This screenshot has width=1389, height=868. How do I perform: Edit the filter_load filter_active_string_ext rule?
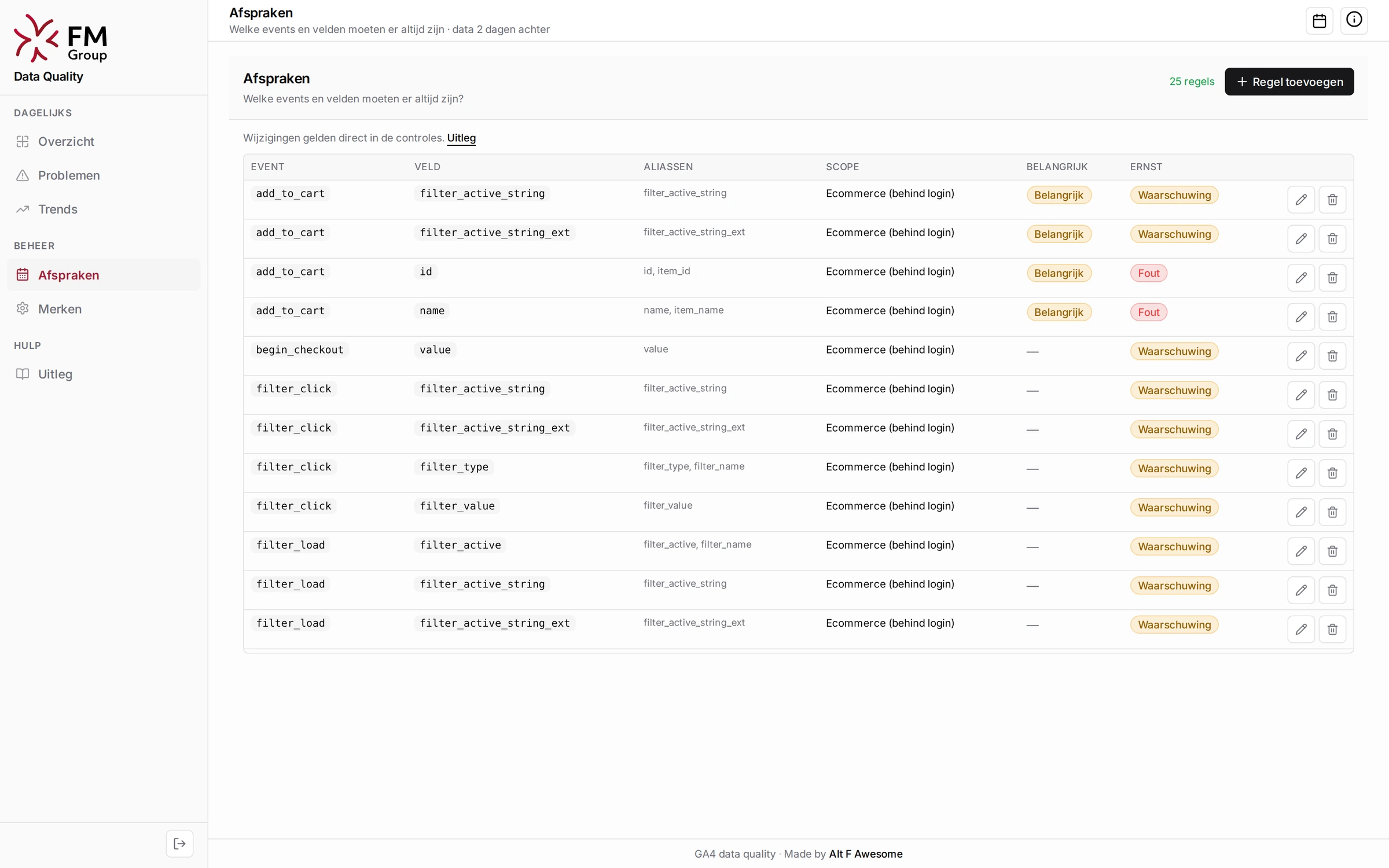coord(1301,629)
